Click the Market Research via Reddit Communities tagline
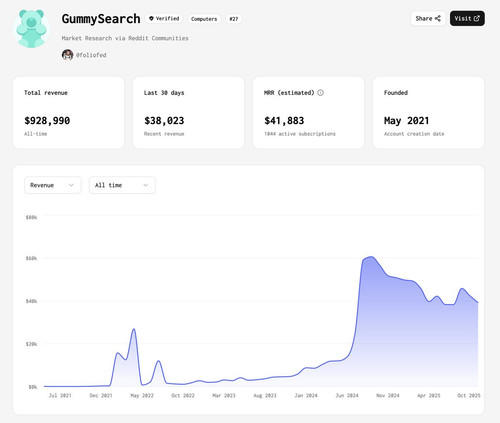Viewport: 500px width, 423px height. 125,38
